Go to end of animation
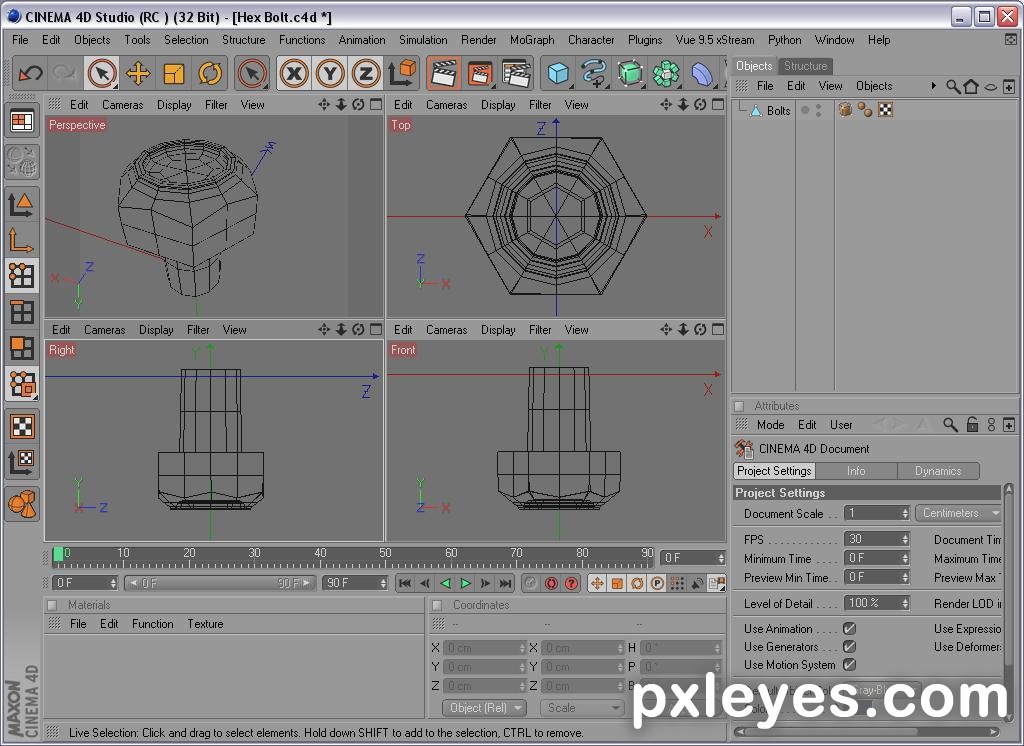This screenshot has height=746, width=1024. point(505,583)
